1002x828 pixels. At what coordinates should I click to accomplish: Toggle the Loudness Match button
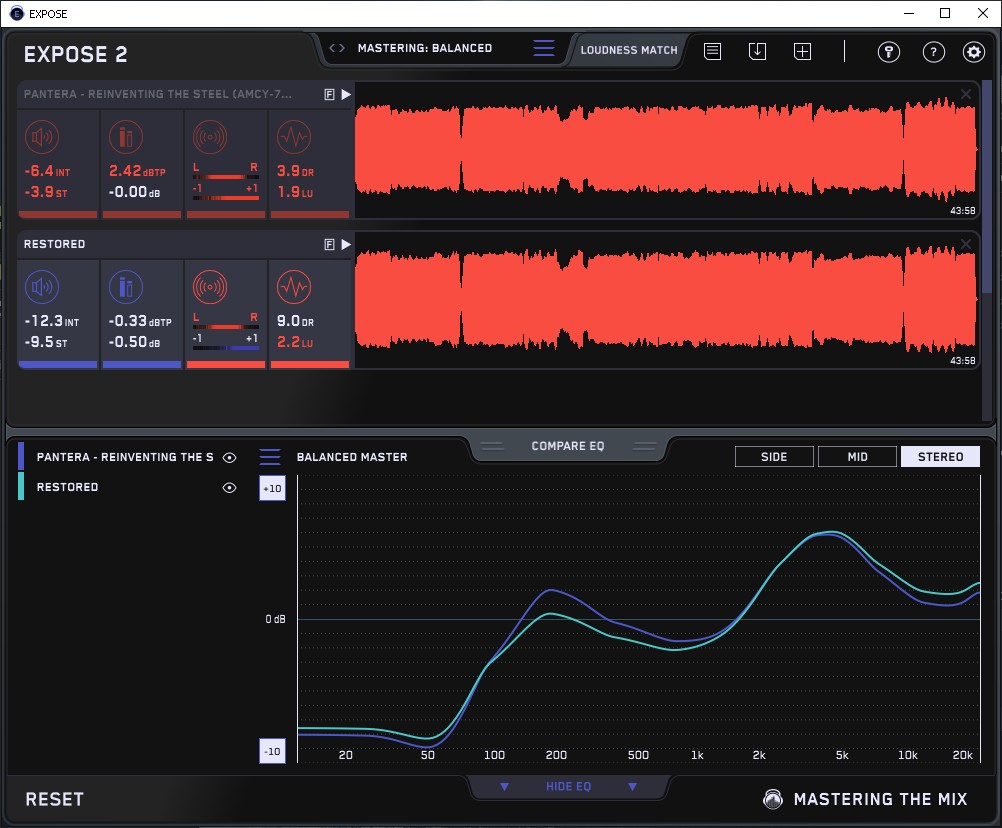[x=629, y=49]
